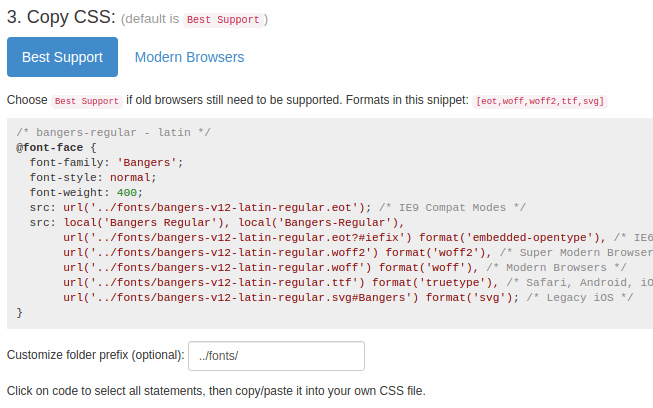Click the @font-face line in code
Viewport: 653px width, 408px height.
click(56, 147)
